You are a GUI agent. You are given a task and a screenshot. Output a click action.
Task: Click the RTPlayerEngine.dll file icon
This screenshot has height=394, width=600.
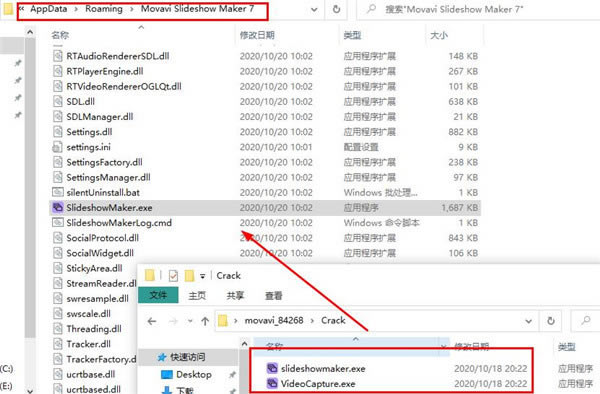(57, 71)
